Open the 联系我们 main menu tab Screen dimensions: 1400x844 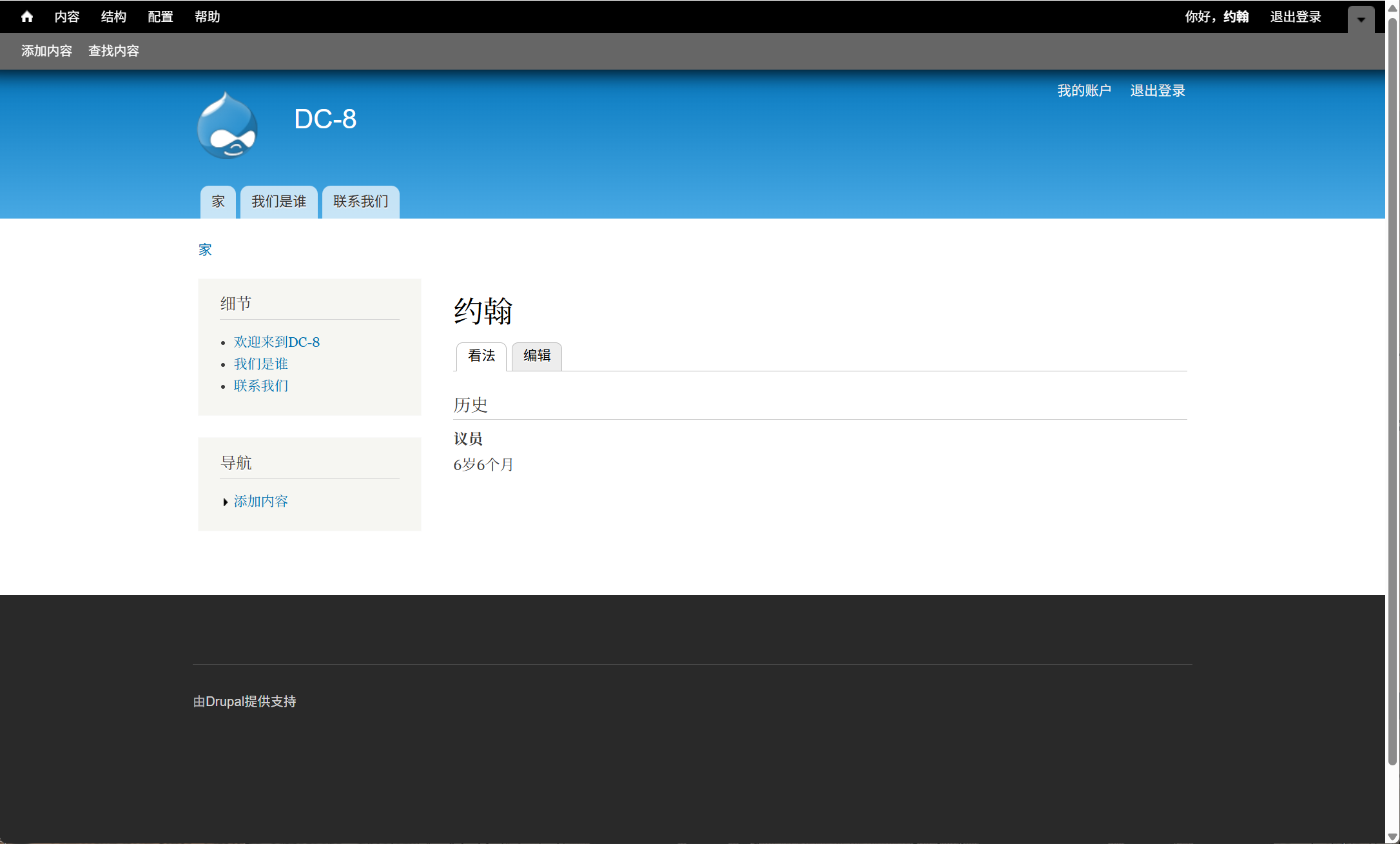pyautogui.click(x=360, y=202)
